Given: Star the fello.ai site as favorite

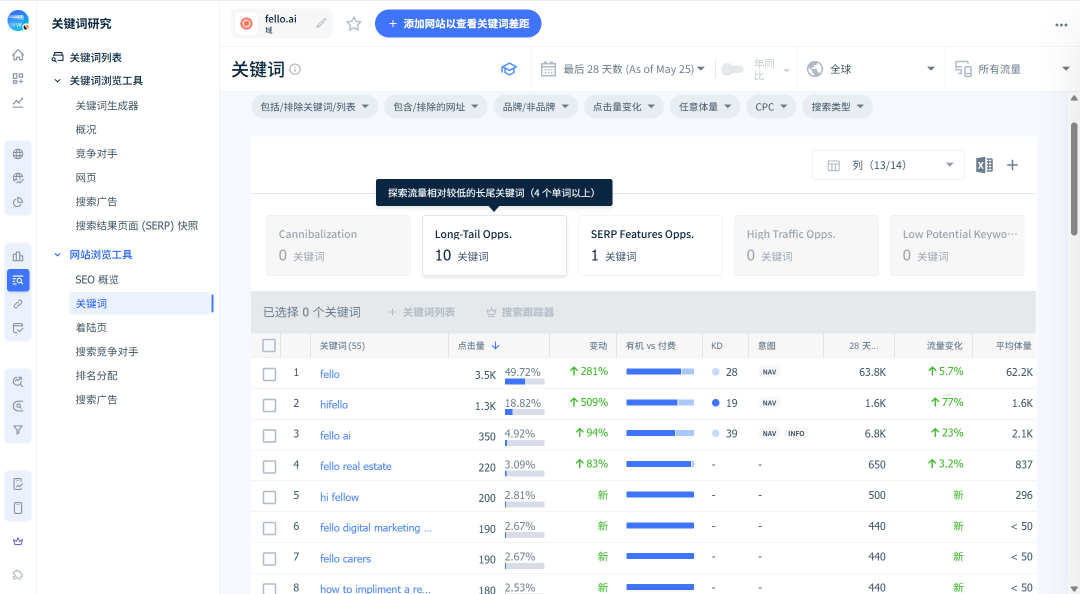Looking at the screenshot, I should [353, 24].
